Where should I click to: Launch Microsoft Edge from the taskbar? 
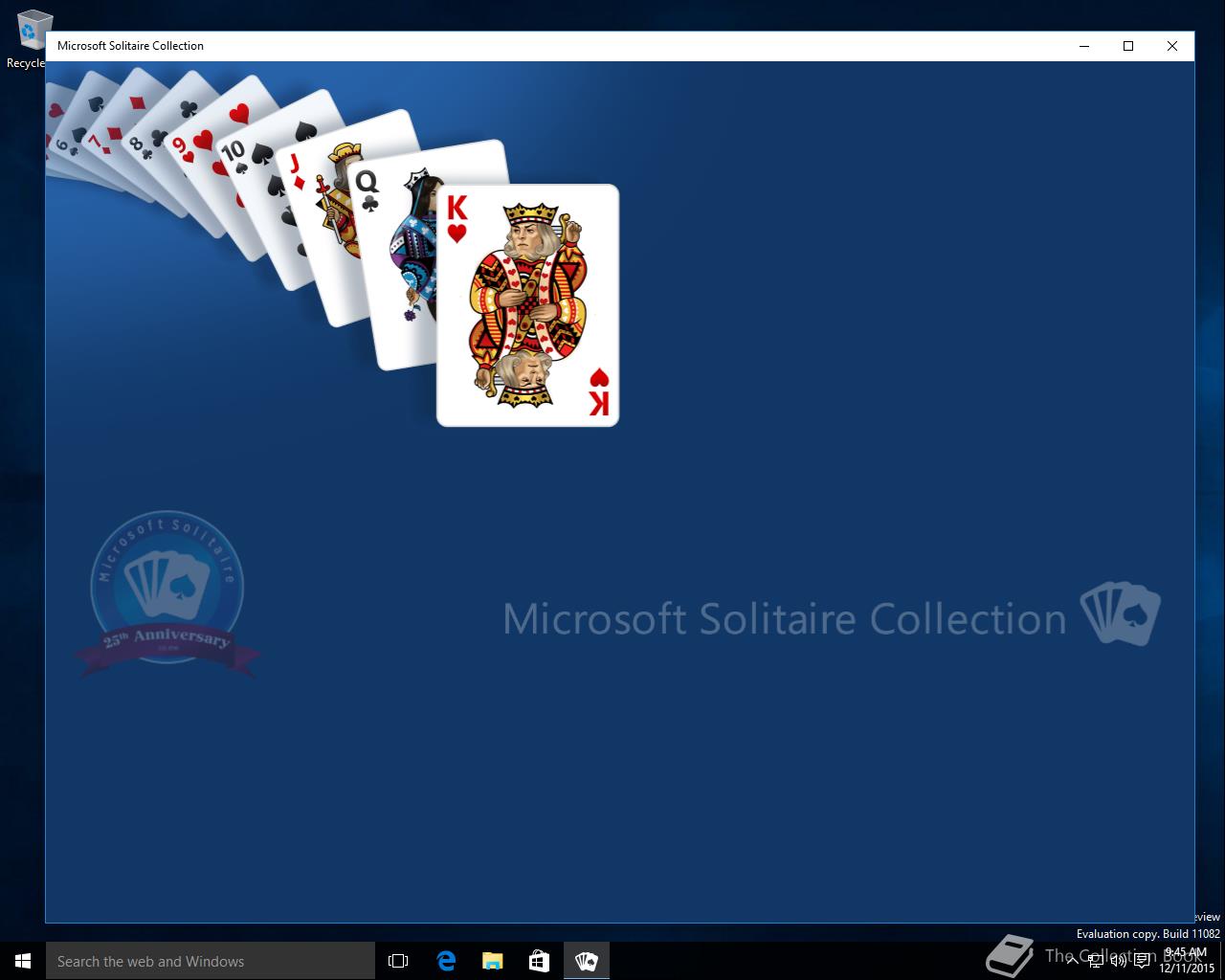click(x=445, y=961)
